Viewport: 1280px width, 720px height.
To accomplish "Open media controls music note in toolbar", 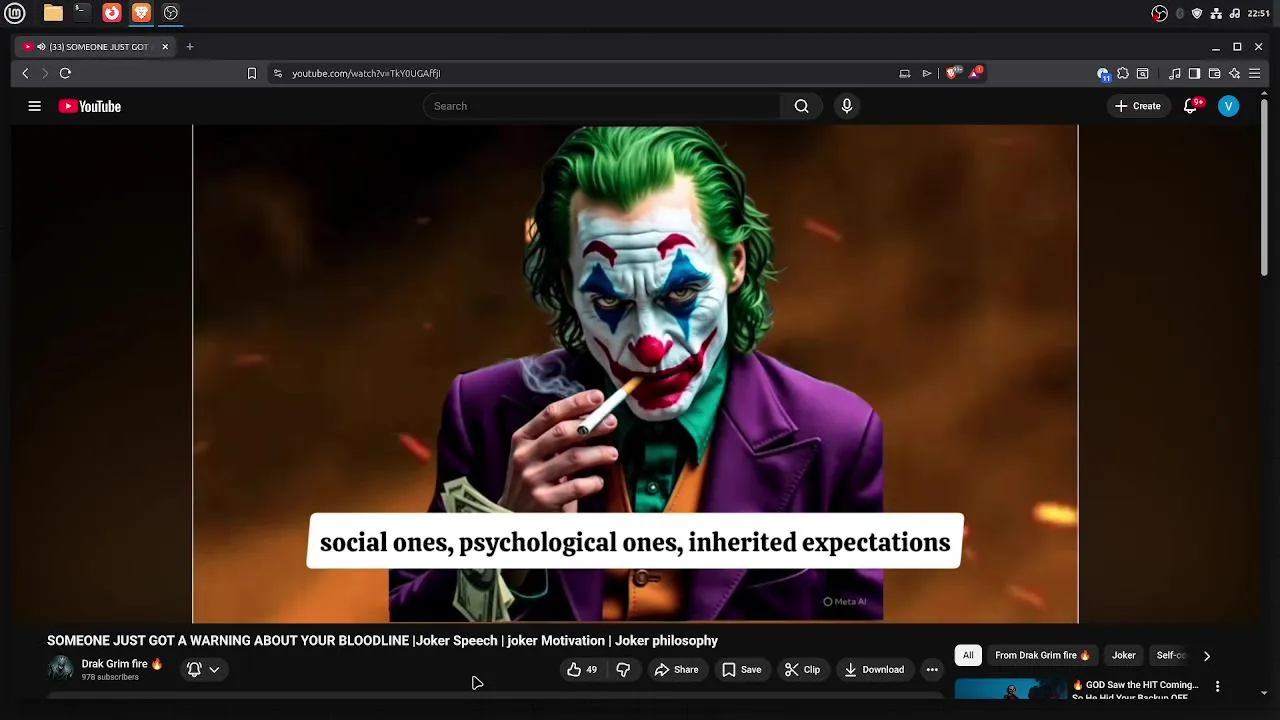I will click(x=1175, y=73).
